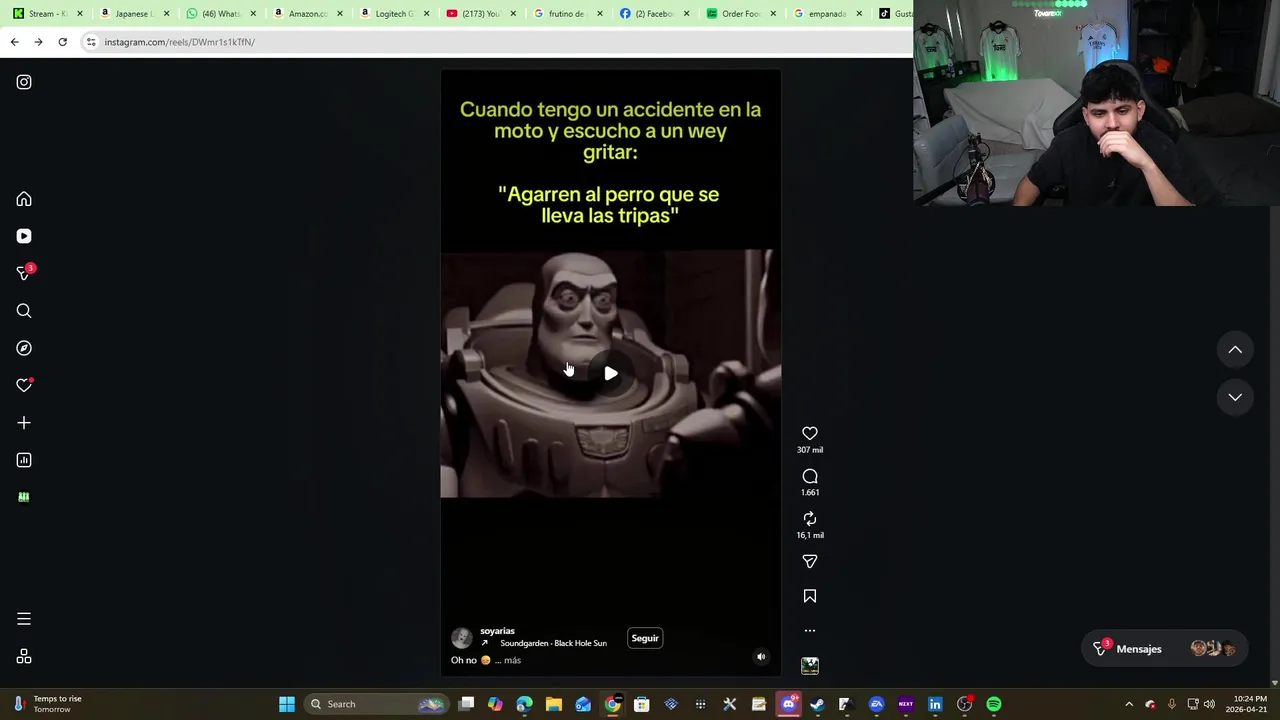
Task: Open direct messages icon with red badge
Action: coord(24,273)
